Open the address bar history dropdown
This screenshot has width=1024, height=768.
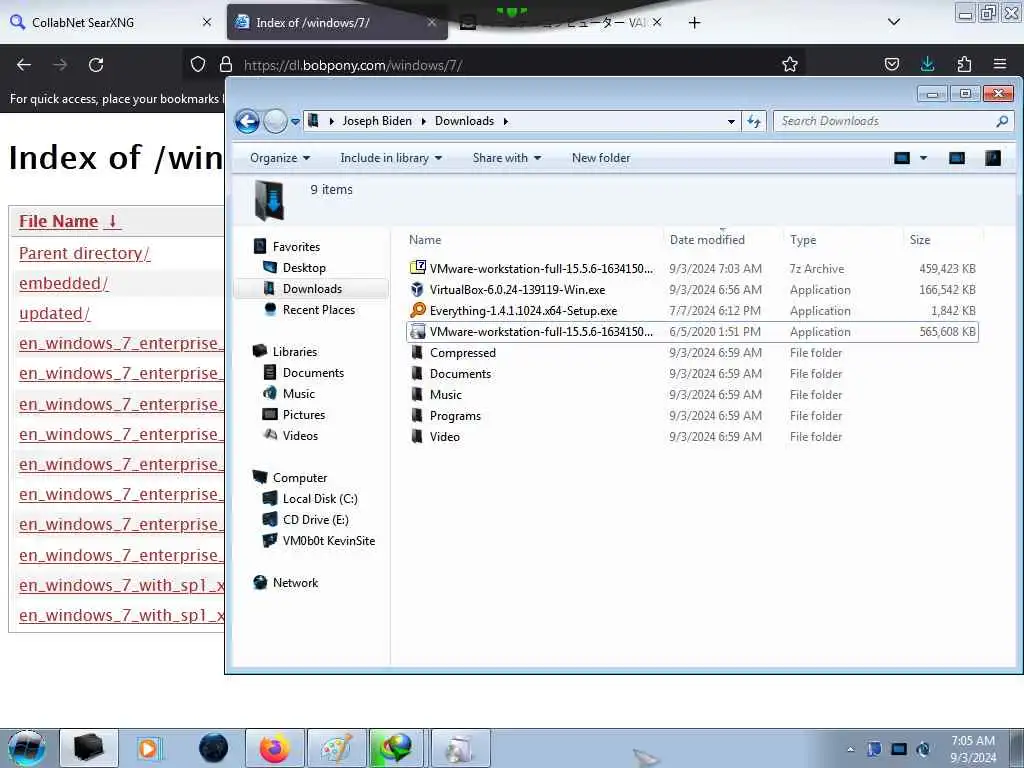[x=731, y=121]
